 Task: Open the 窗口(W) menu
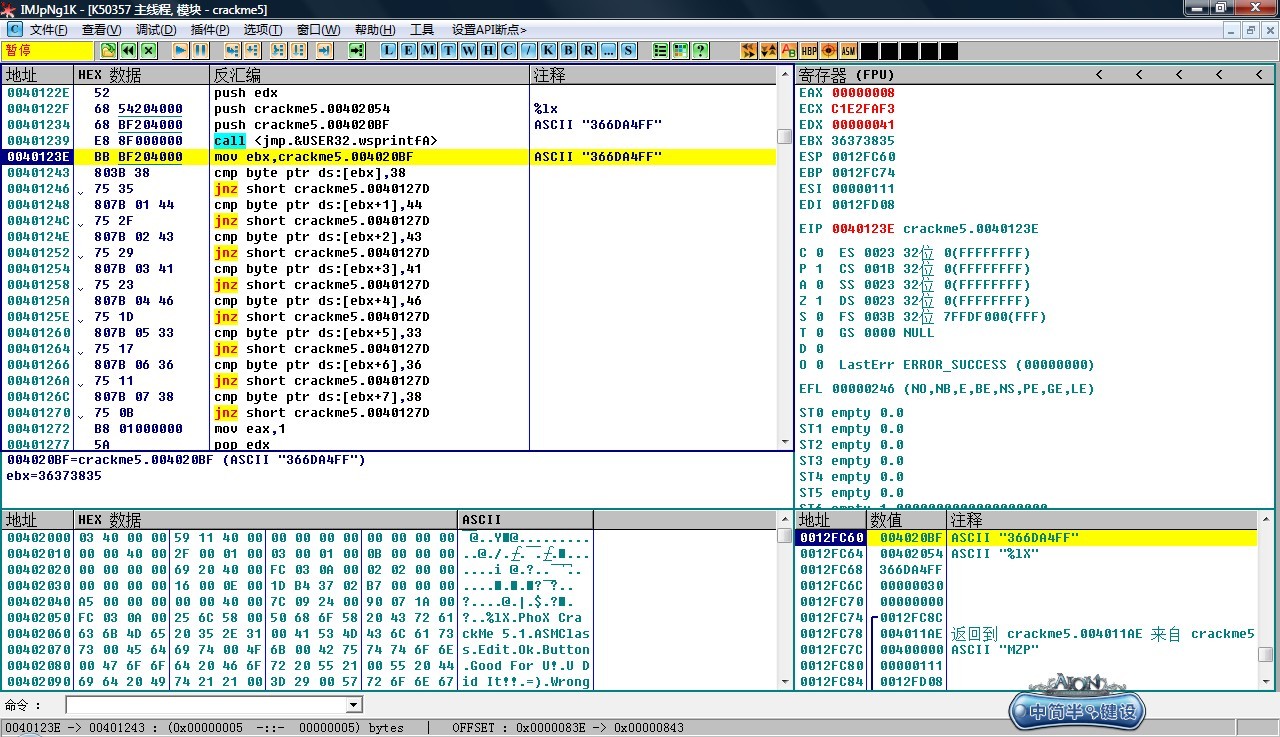click(x=319, y=30)
